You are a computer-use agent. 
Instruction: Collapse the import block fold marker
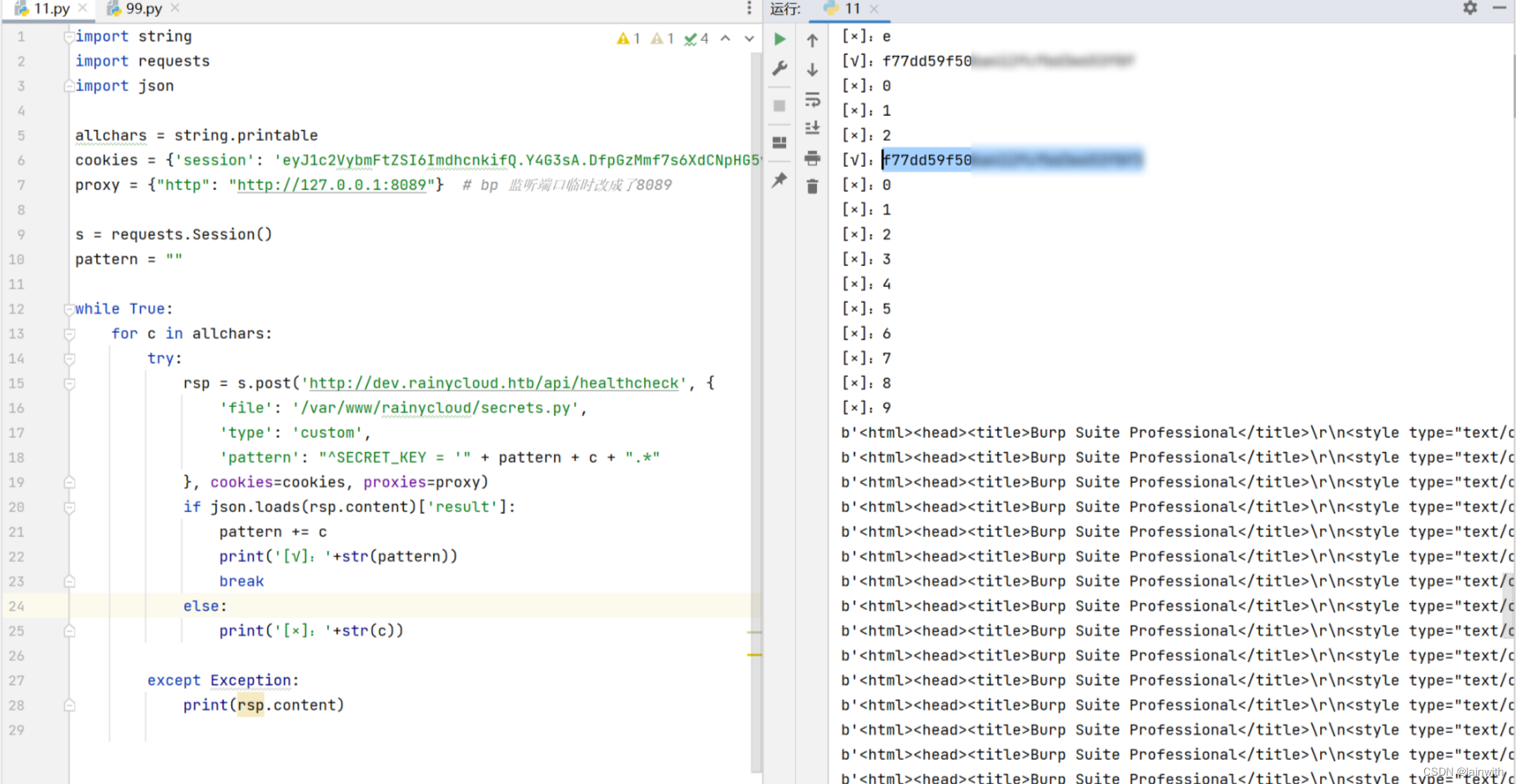coord(69,37)
